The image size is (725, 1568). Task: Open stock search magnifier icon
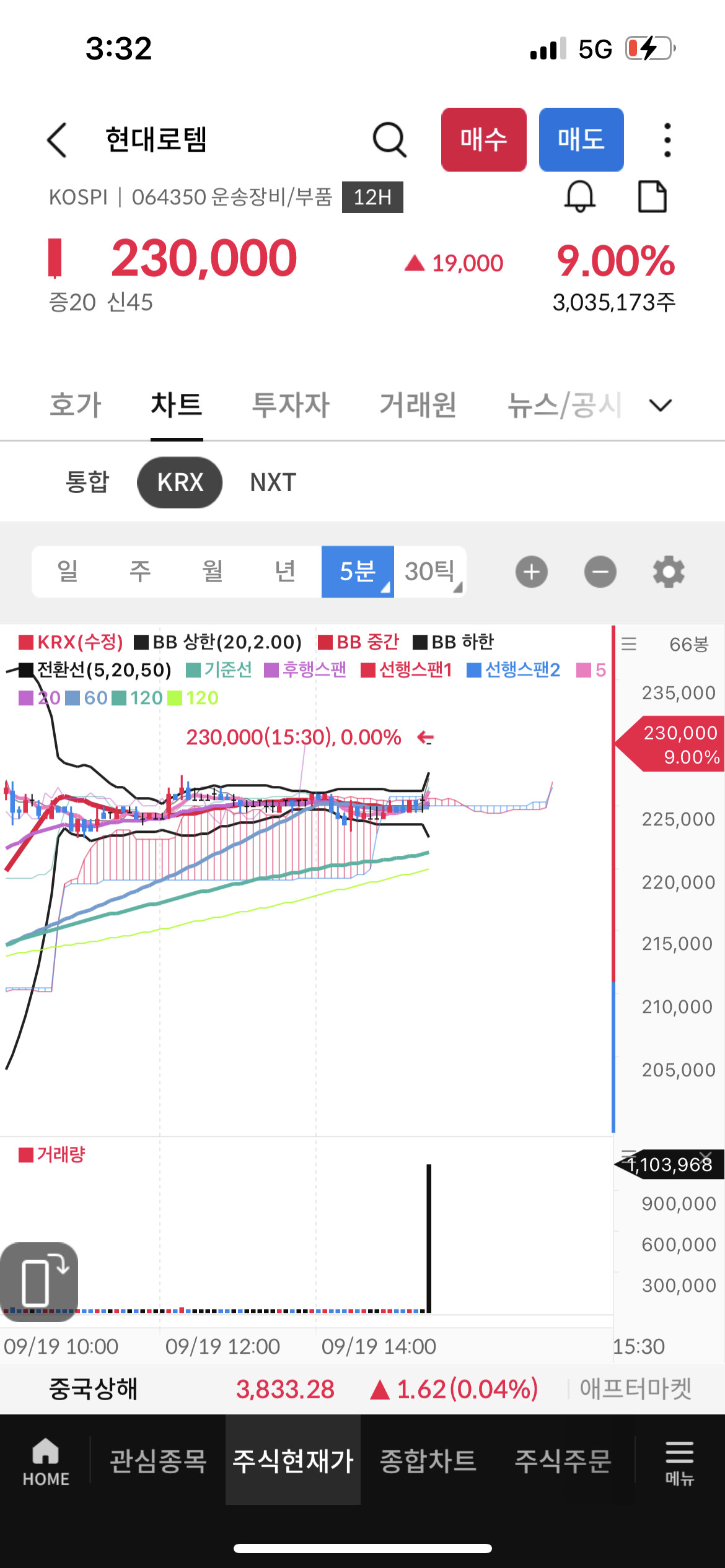pos(390,140)
